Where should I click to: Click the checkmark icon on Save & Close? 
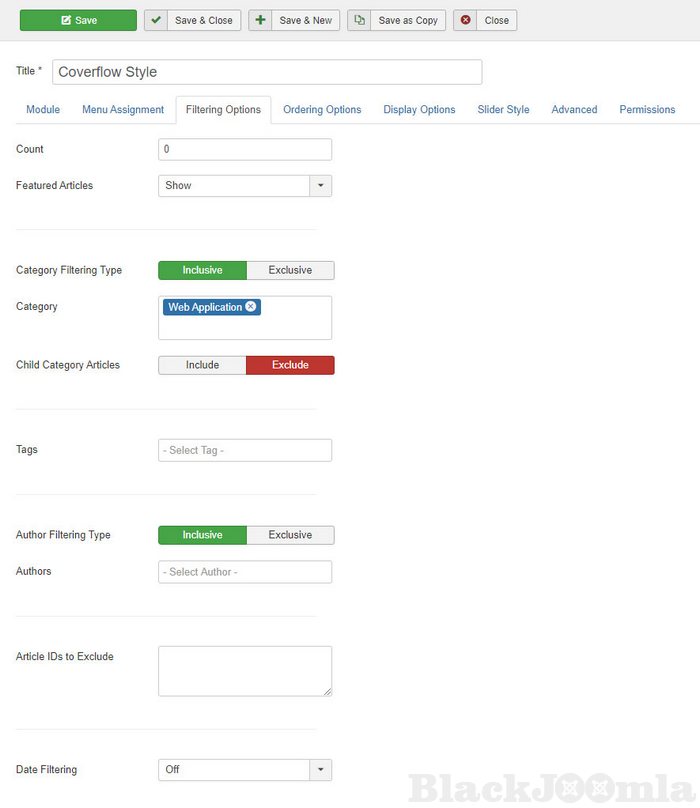[156, 20]
